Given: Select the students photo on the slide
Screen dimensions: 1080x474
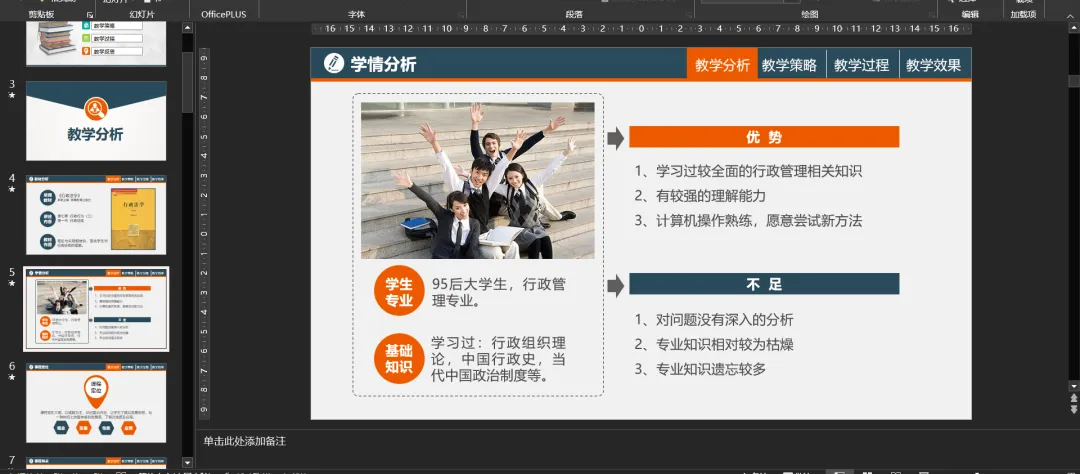Looking at the screenshot, I should tap(477, 181).
